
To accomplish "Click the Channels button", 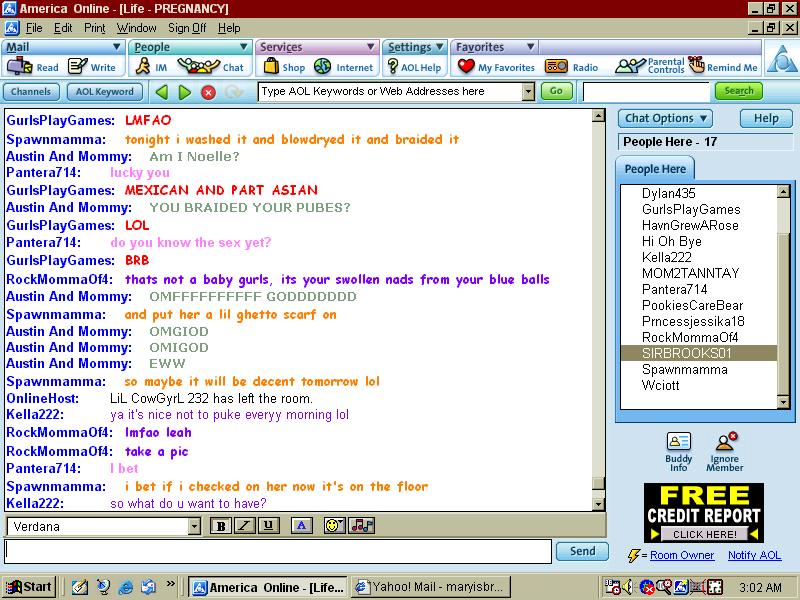I will click(x=31, y=92).
